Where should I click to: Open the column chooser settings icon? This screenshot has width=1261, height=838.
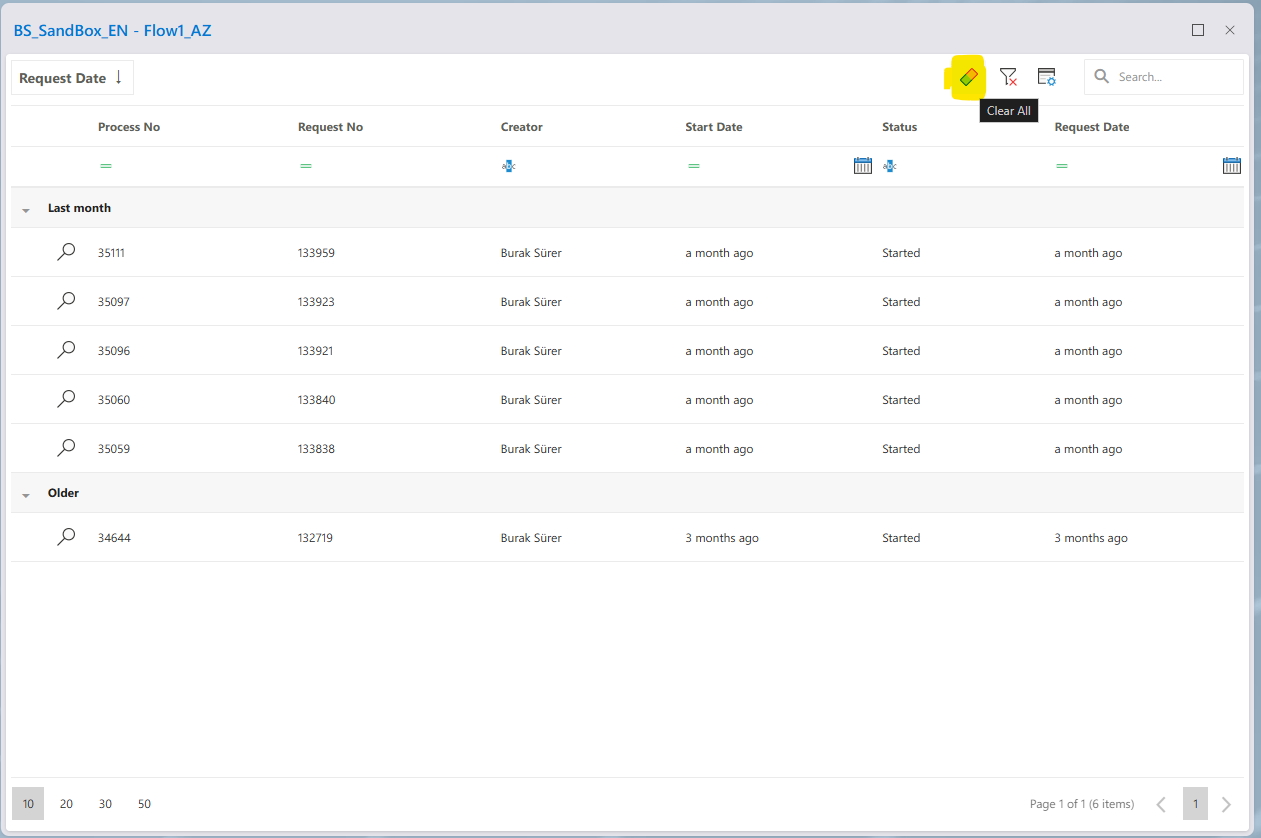coord(1047,77)
